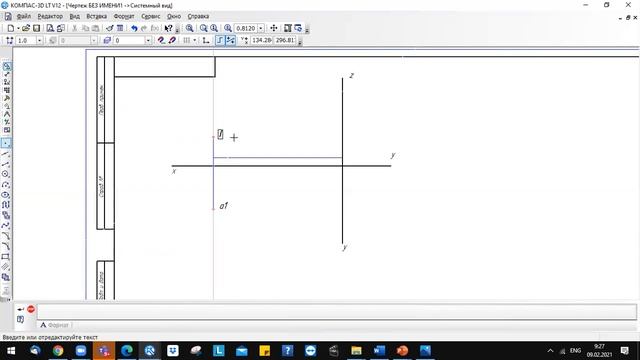Open the Вставка menu

pyautogui.click(x=97, y=16)
